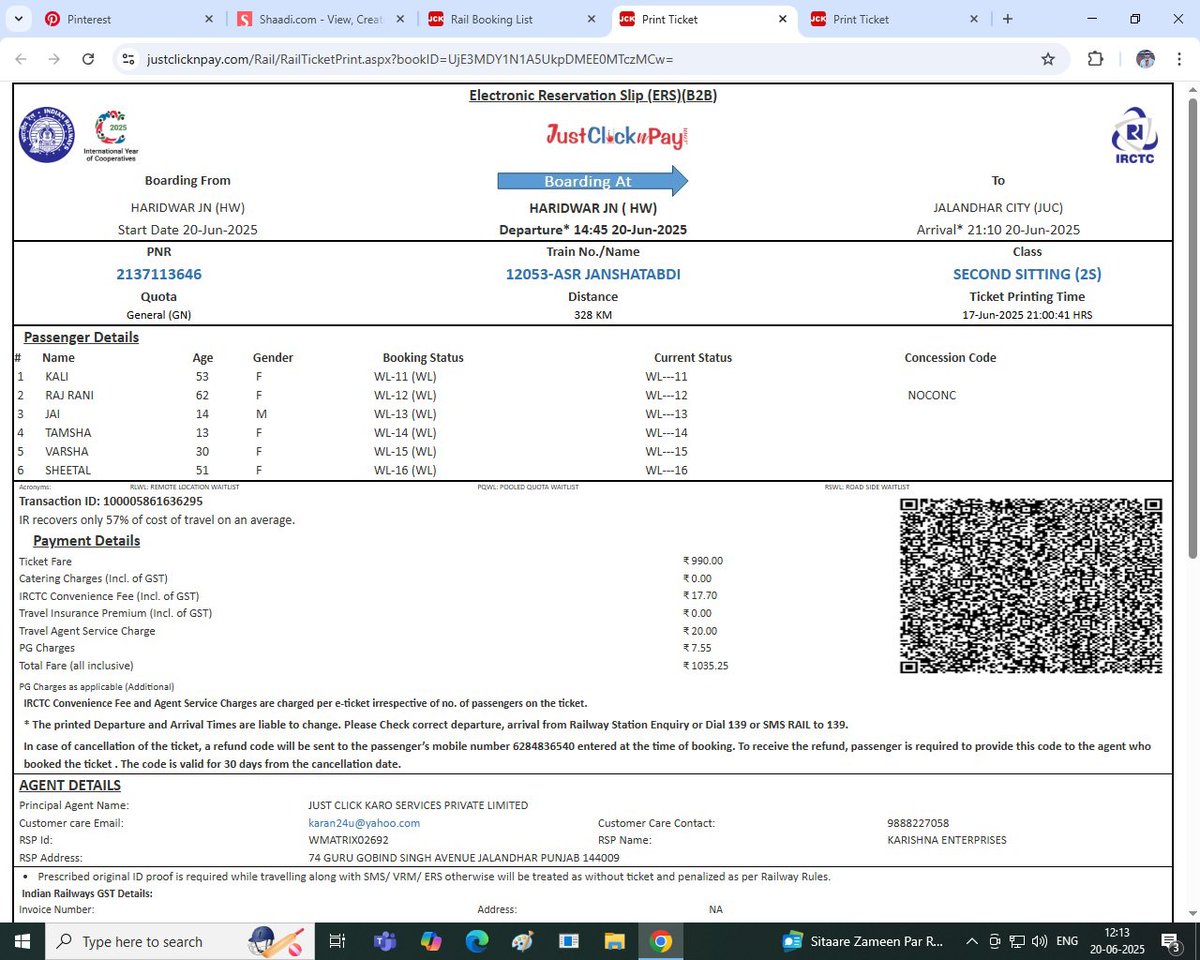Select the last Print Ticket tab

895,19
